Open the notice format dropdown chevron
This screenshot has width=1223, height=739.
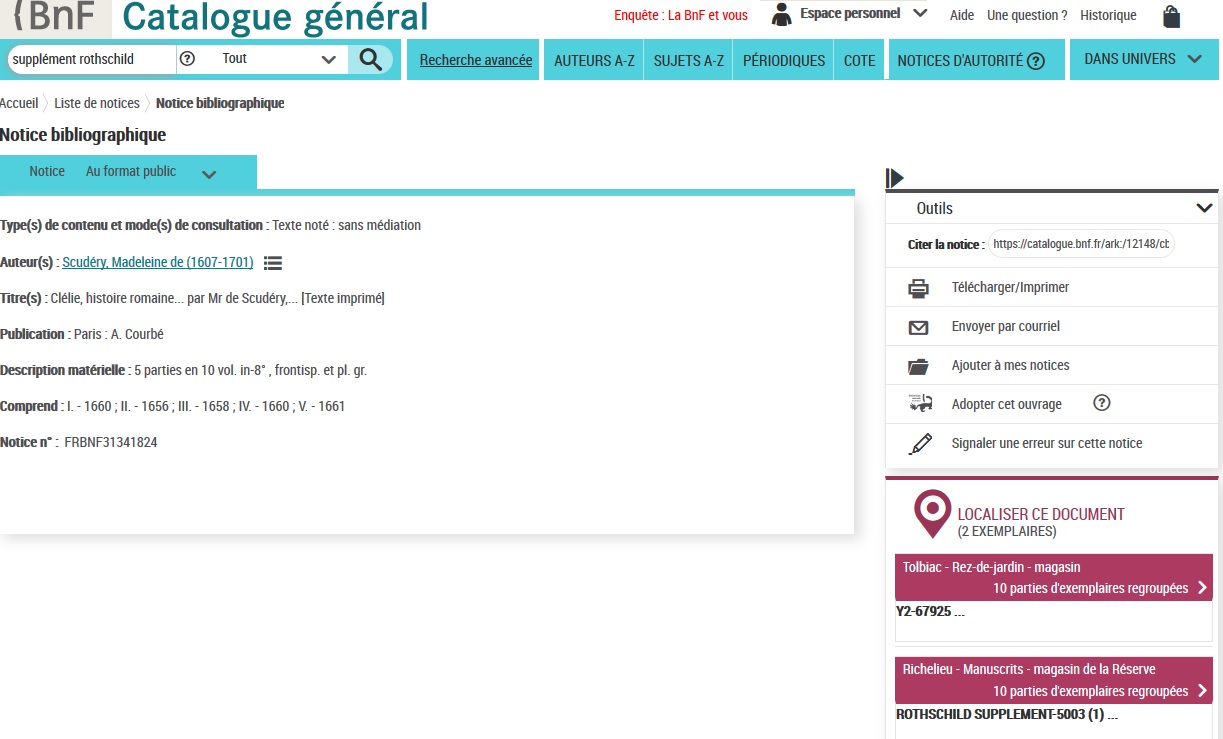209,174
